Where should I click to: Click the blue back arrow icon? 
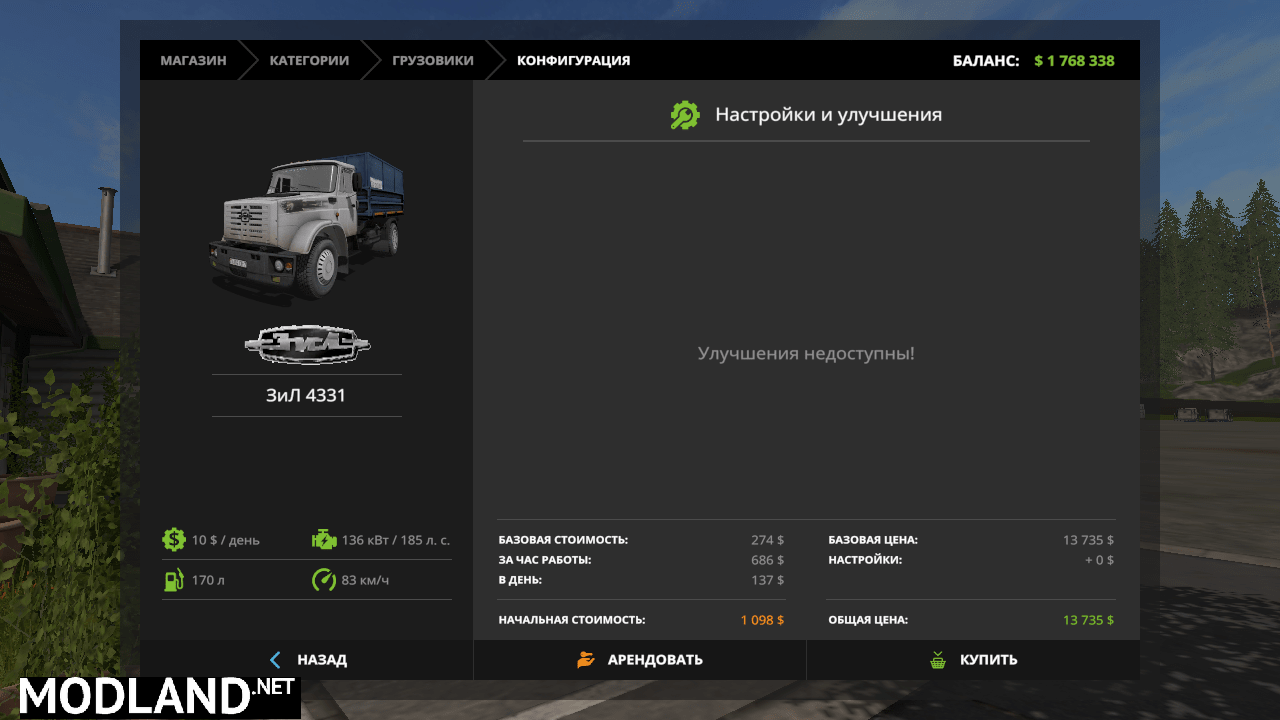(275, 660)
